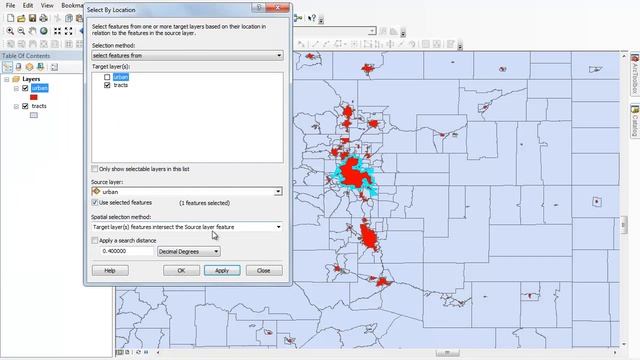Click the search distance 0.400000 field
This screenshot has height=360, width=640.
(127, 251)
